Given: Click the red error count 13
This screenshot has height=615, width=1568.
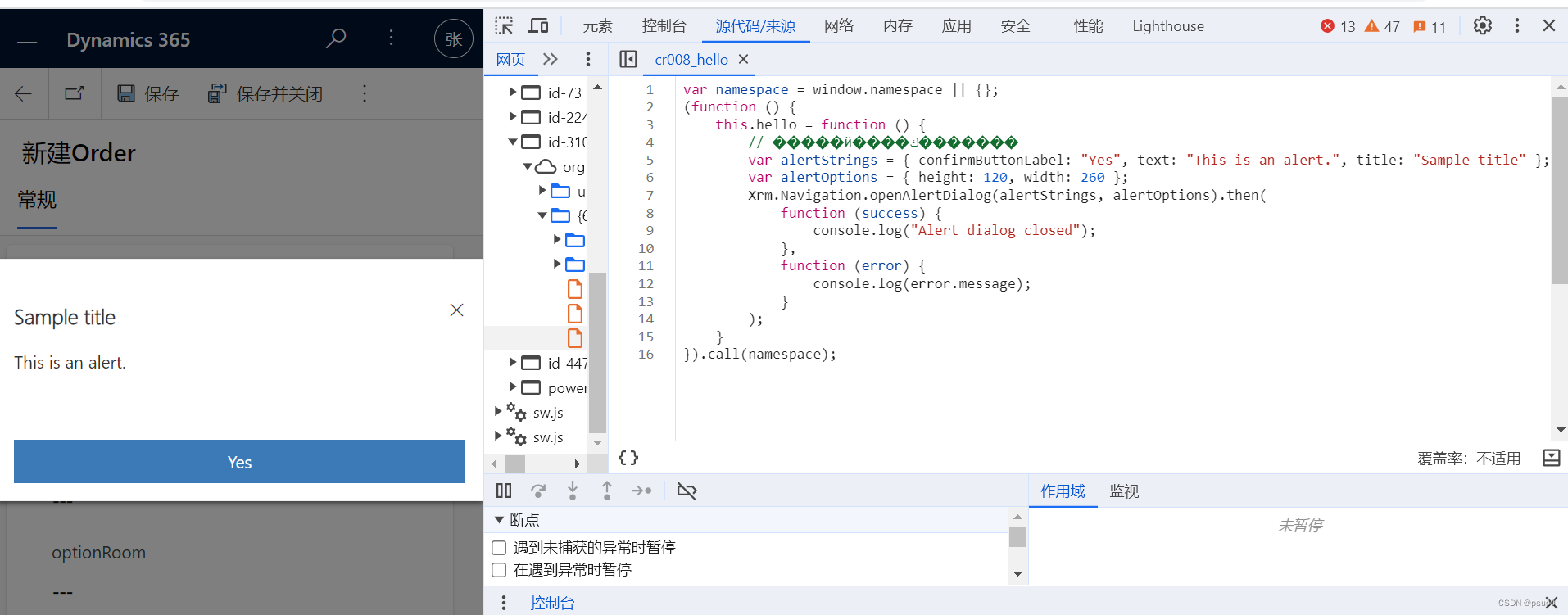Looking at the screenshot, I should (1338, 26).
